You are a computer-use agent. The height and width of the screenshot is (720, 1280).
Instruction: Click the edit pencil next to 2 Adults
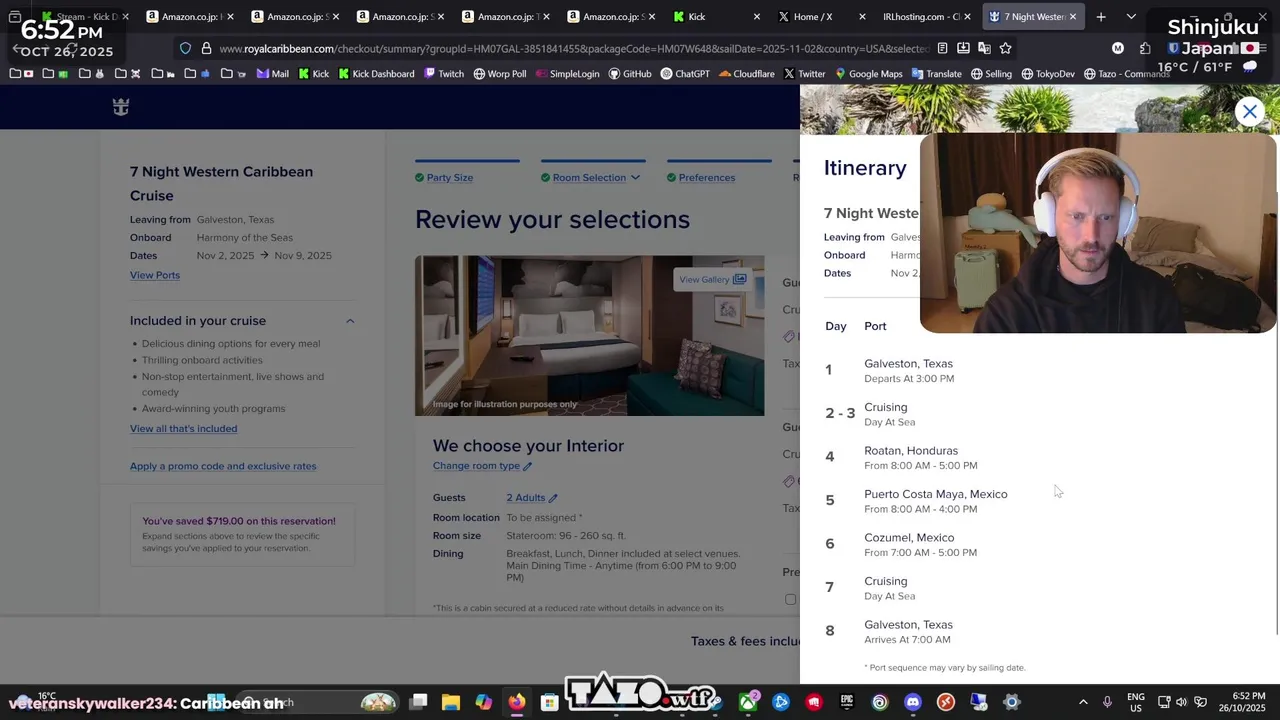coord(552,498)
